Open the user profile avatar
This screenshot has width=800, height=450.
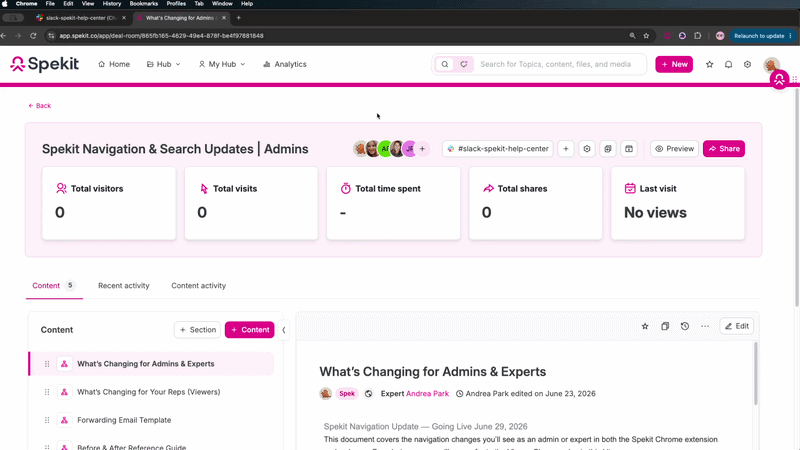(771, 64)
